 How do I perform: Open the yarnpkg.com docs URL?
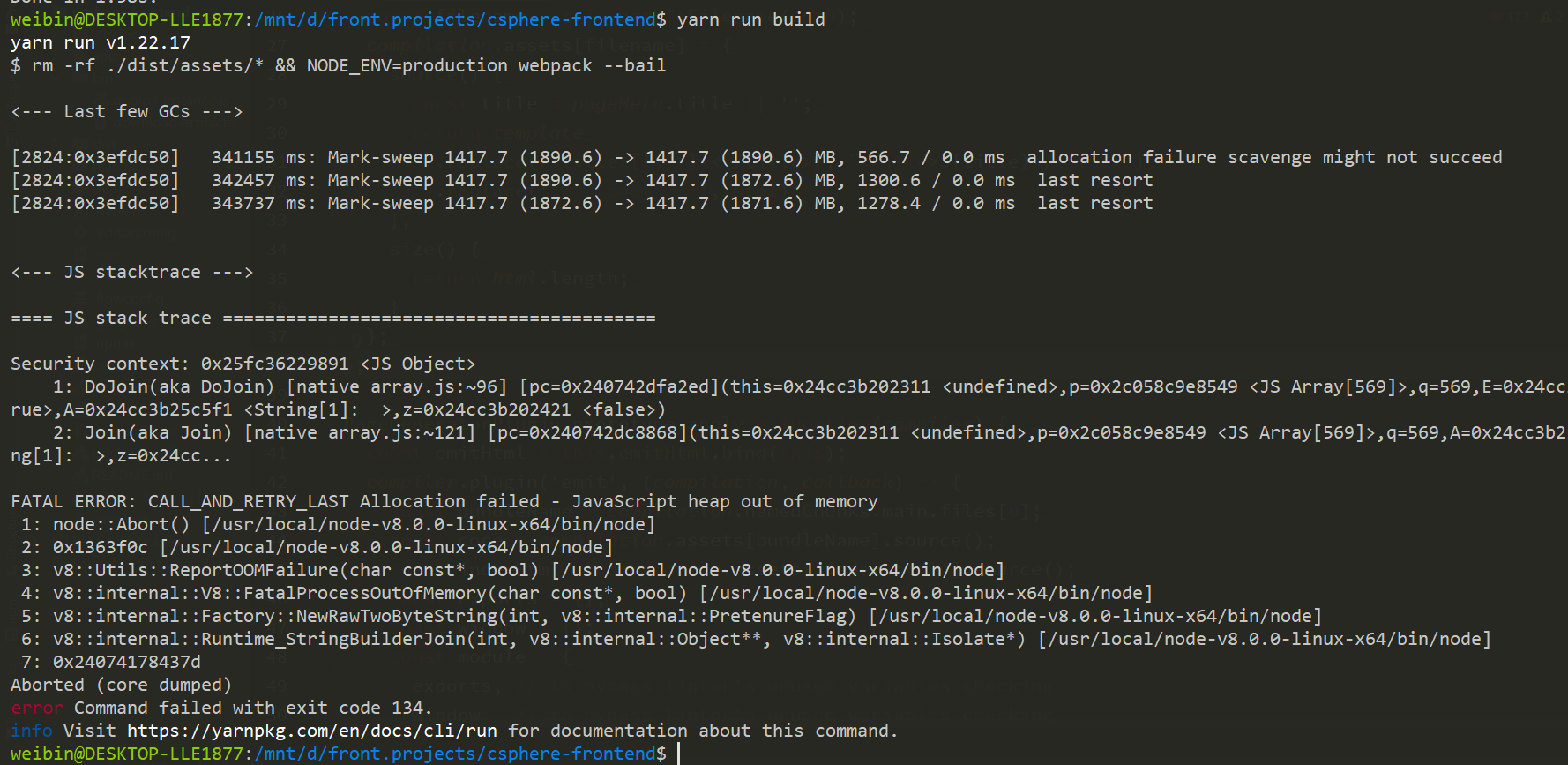pyautogui.click(x=311, y=731)
